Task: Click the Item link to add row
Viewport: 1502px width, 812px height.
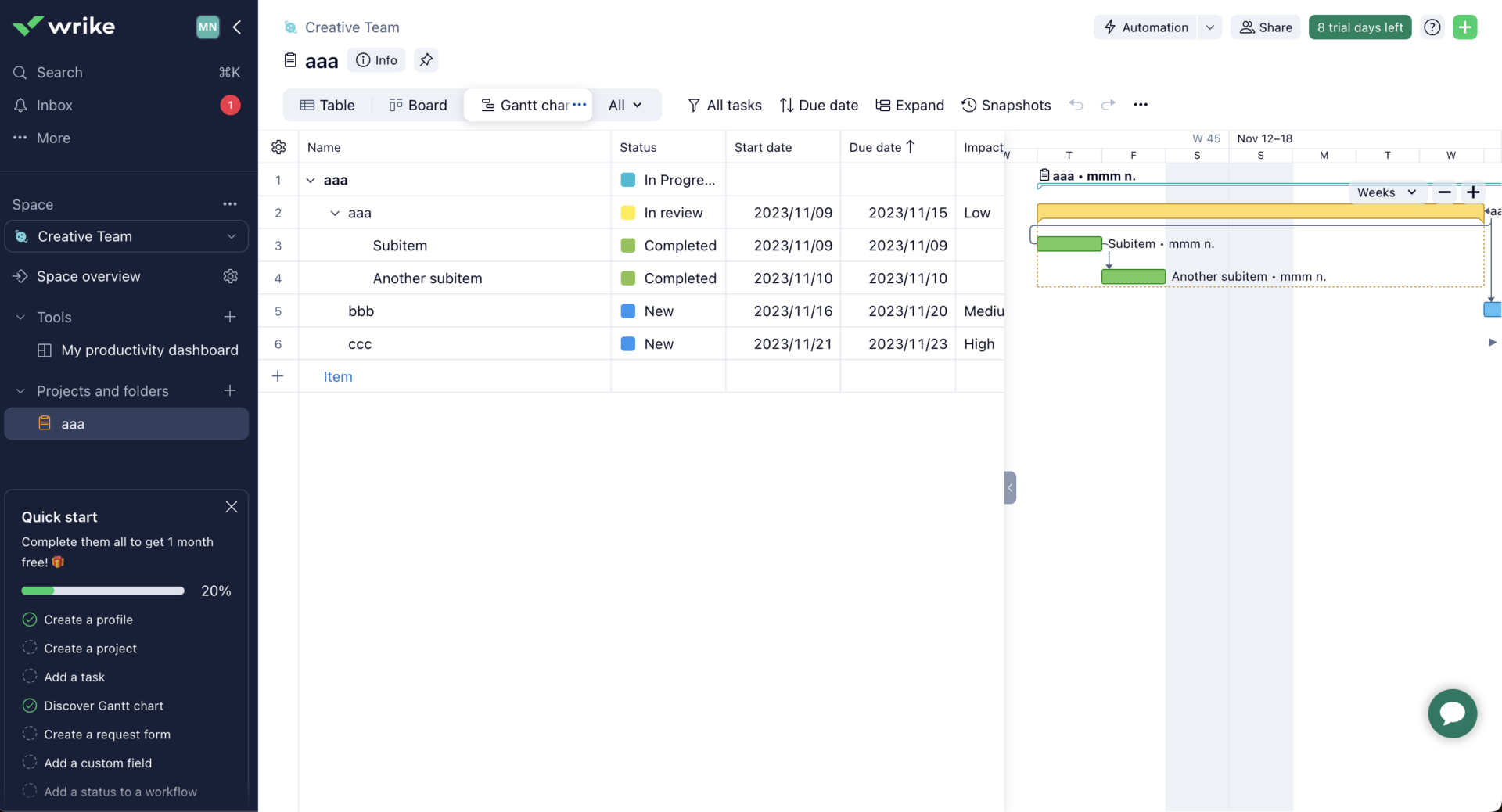Action: (x=338, y=376)
